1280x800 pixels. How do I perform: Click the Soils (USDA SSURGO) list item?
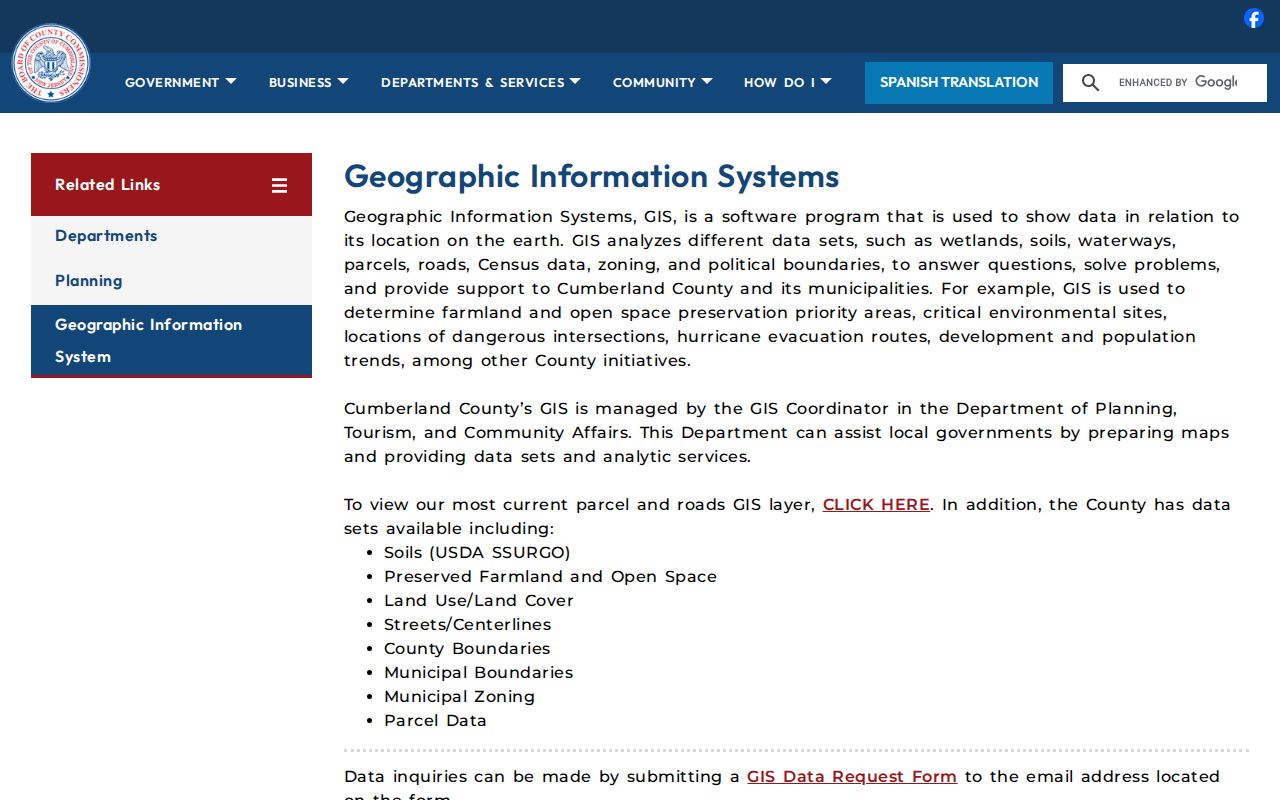[477, 553]
